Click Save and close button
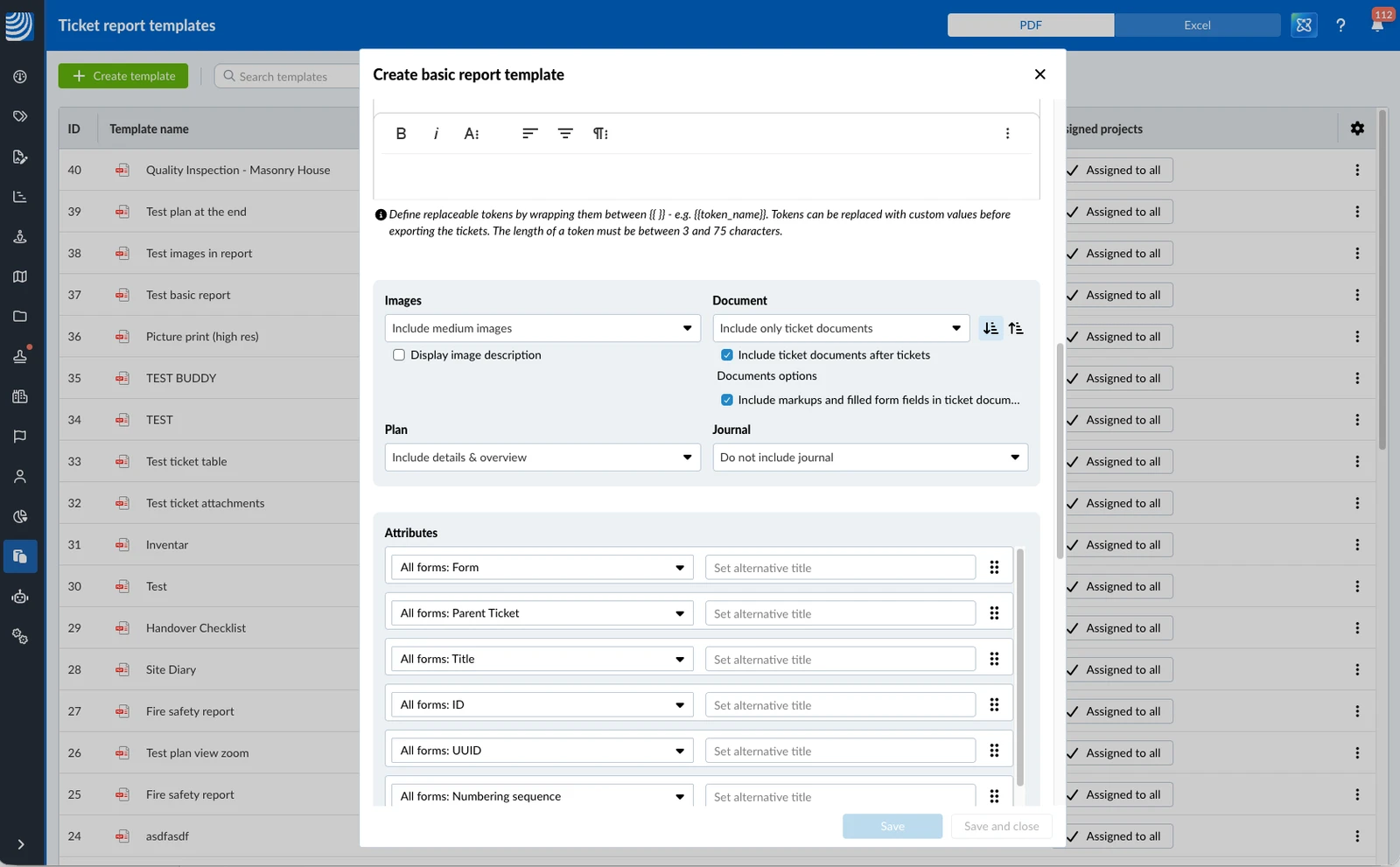 [x=1002, y=826]
